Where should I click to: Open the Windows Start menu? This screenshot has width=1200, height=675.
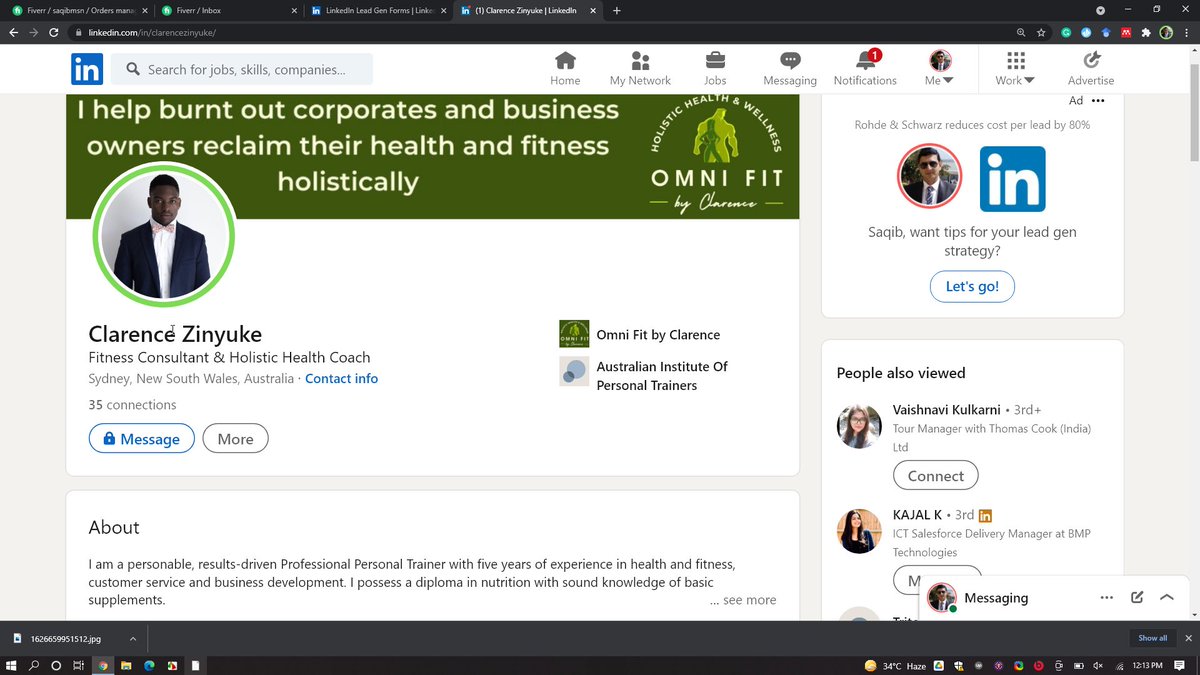[13, 665]
